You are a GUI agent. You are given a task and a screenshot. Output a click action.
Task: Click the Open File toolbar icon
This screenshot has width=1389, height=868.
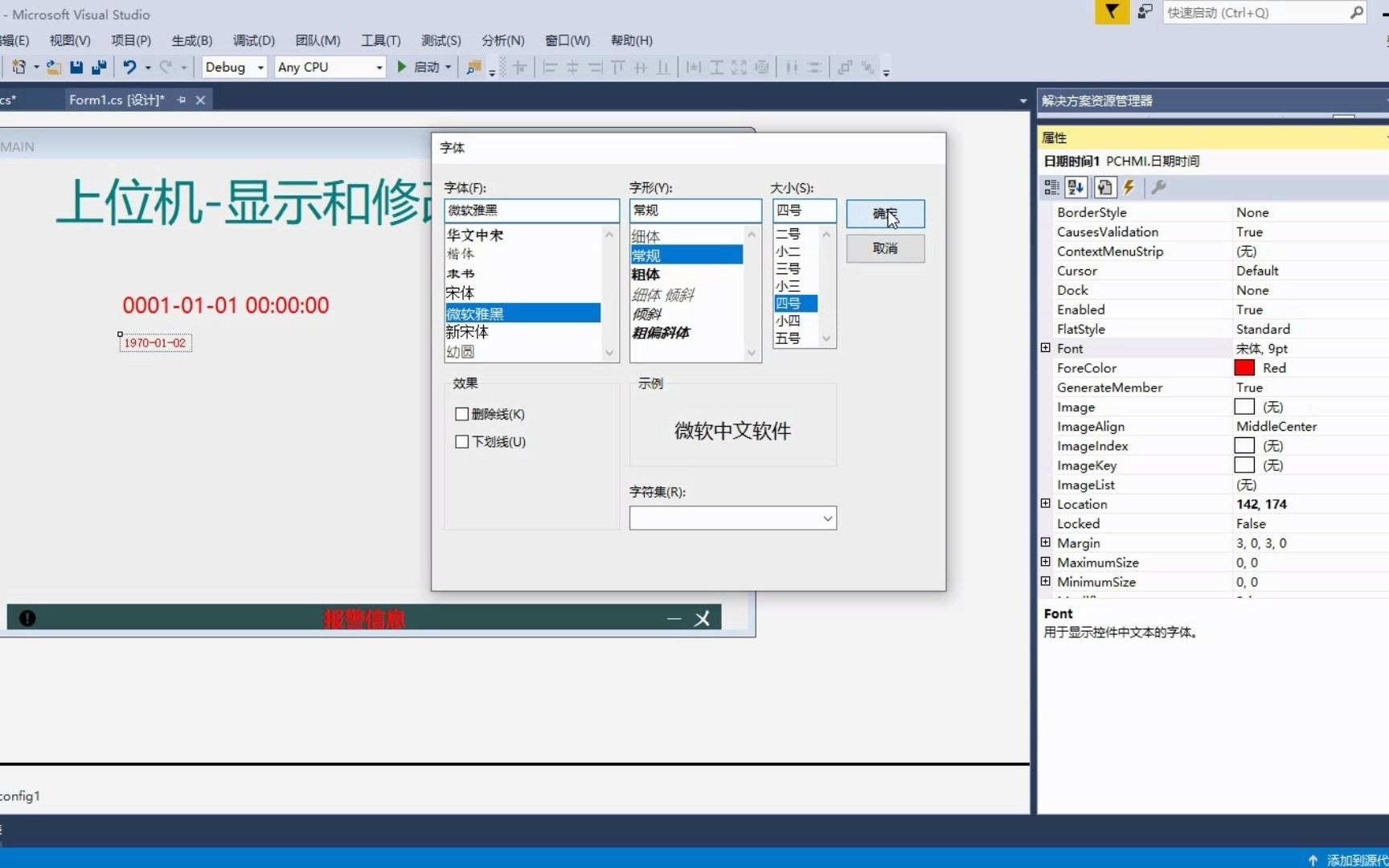pyautogui.click(x=53, y=68)
